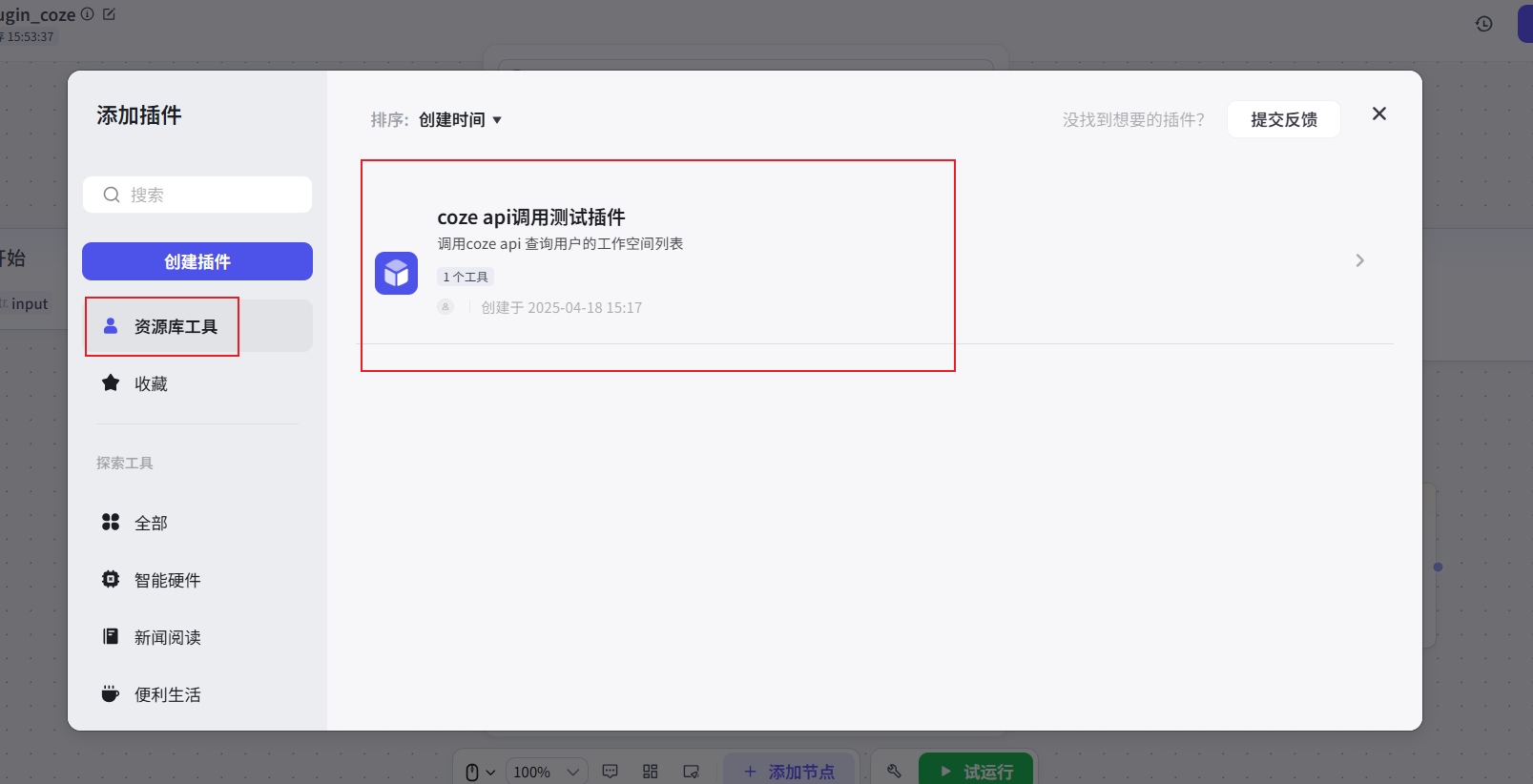Click the search magnifier icon
Viewport: 1533px width, 784px height.
112,195
